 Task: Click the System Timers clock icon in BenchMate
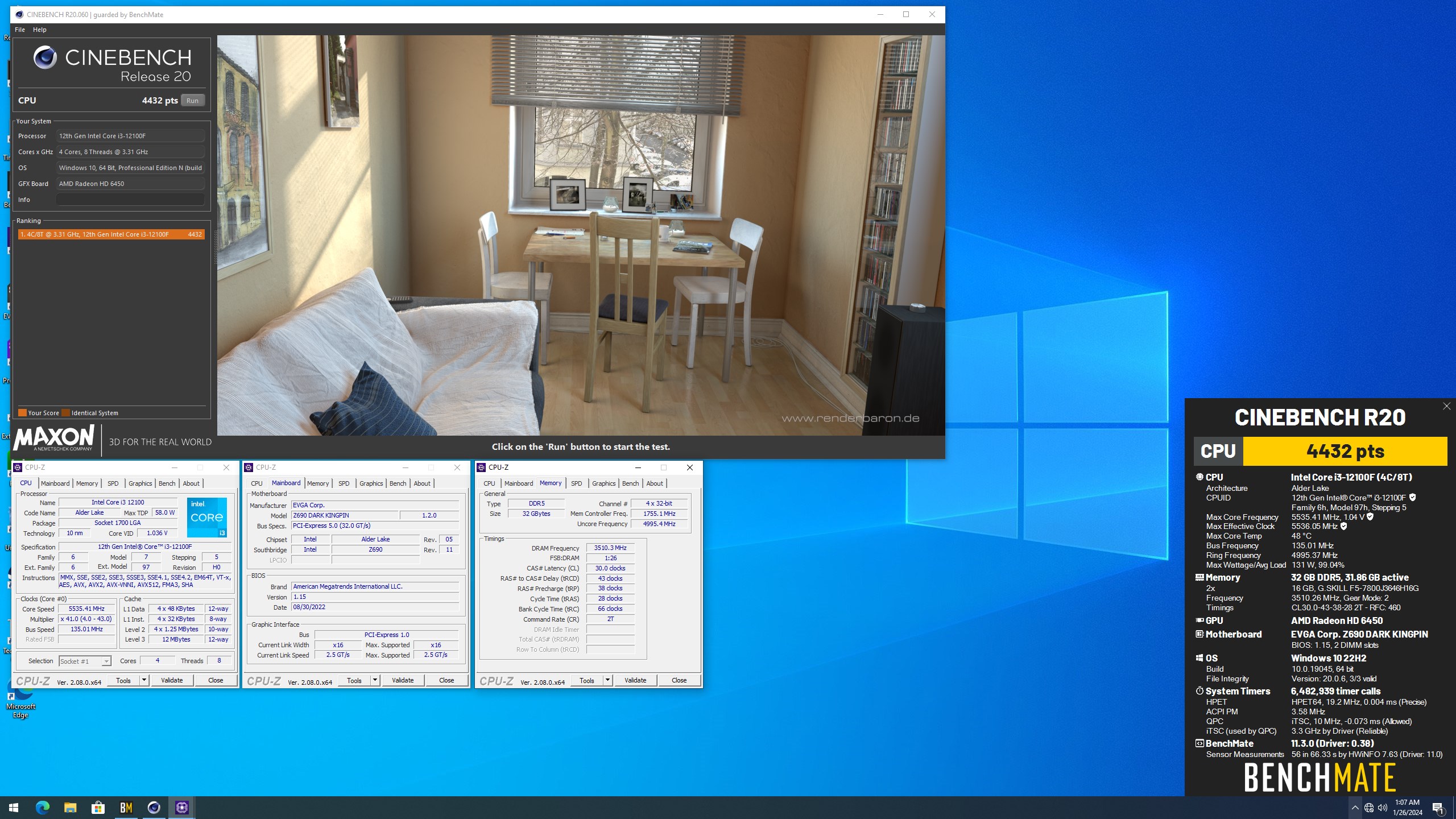[x=1199, y=691]
